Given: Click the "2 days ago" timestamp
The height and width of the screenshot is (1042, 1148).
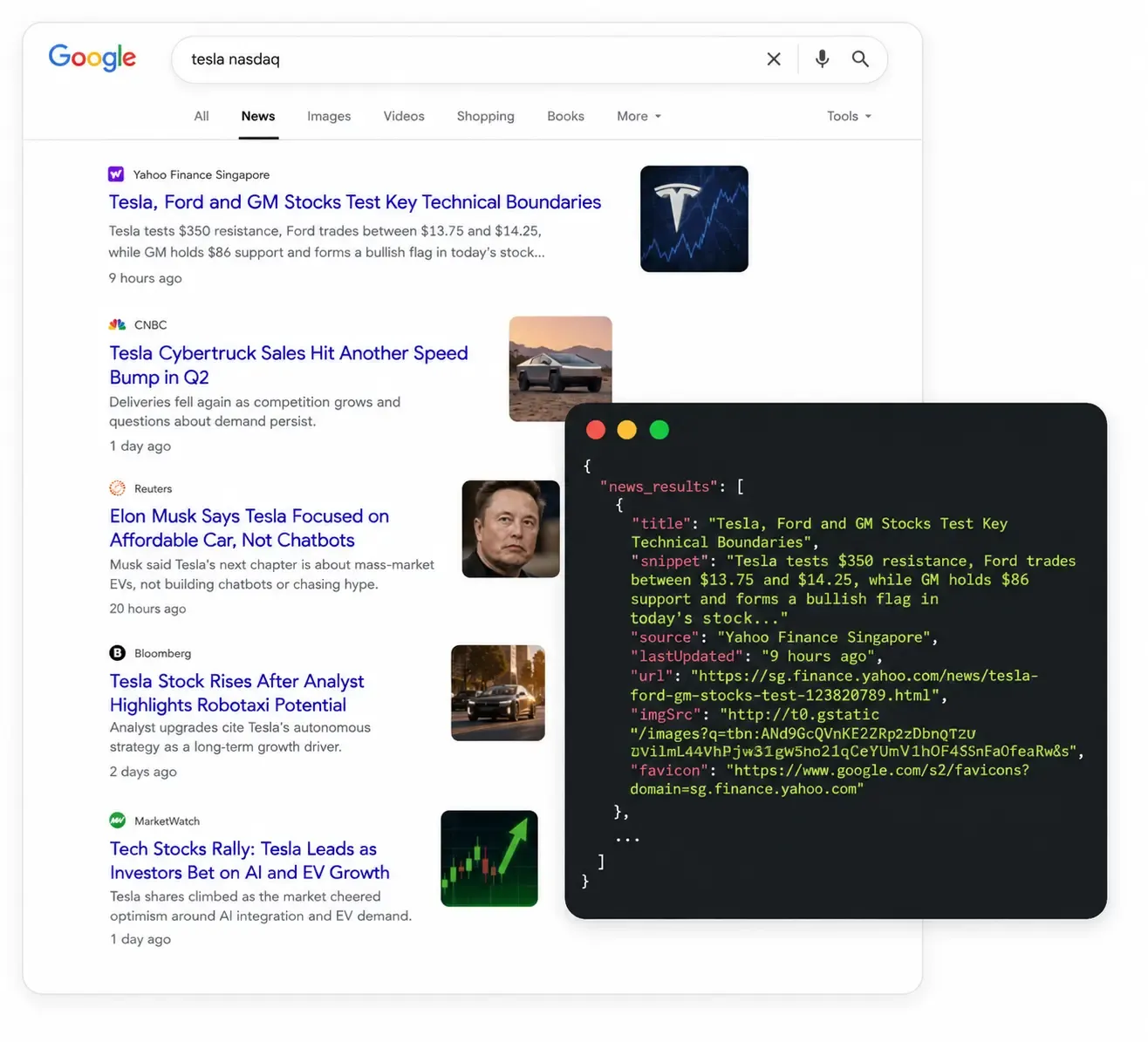Looking at the screenshot, I should coord(143,772).
